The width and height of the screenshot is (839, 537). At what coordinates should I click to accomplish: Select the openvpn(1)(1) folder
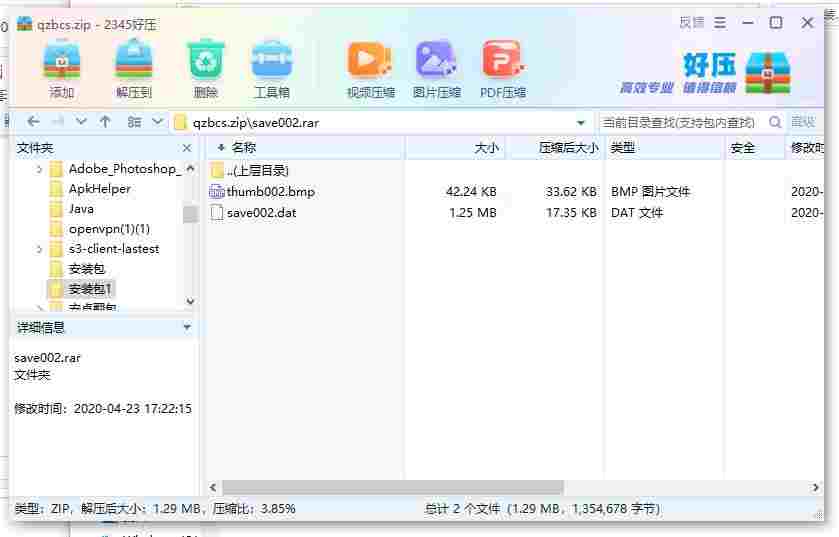[109, 229]
